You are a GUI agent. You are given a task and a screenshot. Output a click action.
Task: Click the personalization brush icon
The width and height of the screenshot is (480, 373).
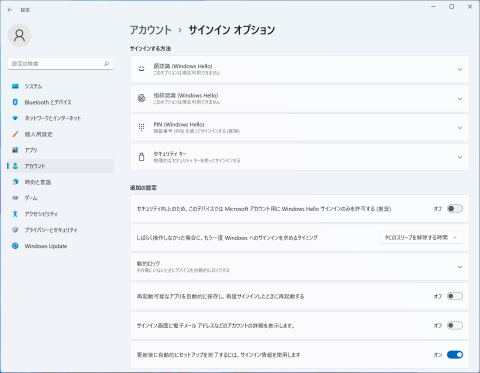tap(15, 134)
